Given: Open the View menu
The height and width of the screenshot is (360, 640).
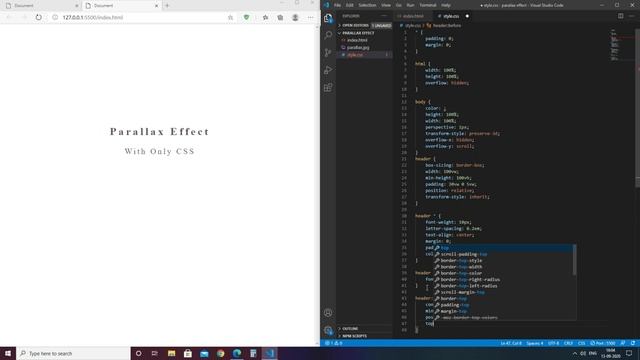Looking at the screenshot, I should coord(386,5).
